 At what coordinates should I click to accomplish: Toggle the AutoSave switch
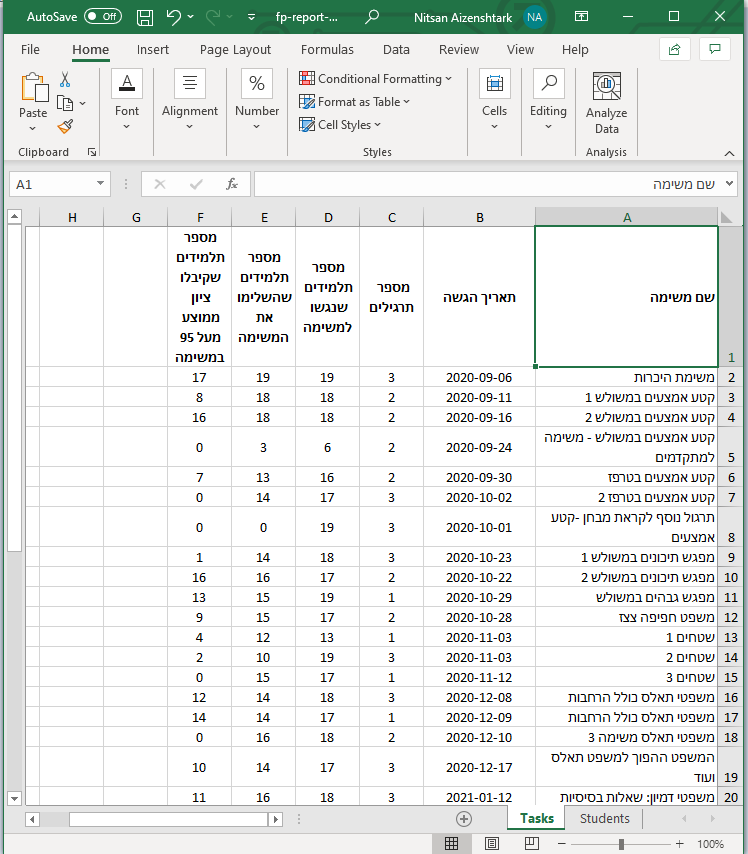click(102, 17)
